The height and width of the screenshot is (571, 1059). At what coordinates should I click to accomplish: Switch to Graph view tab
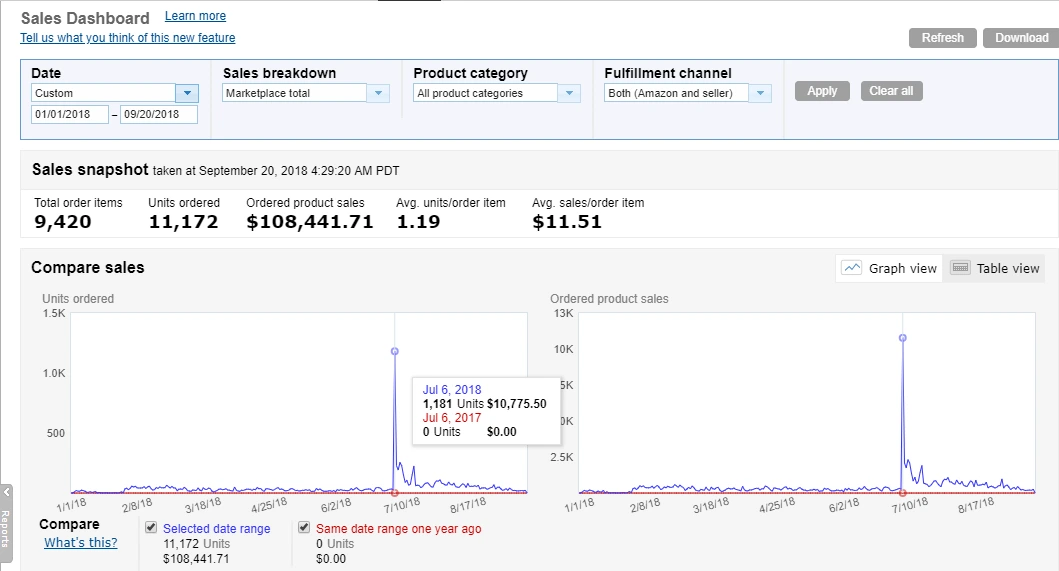click(890, 268)
